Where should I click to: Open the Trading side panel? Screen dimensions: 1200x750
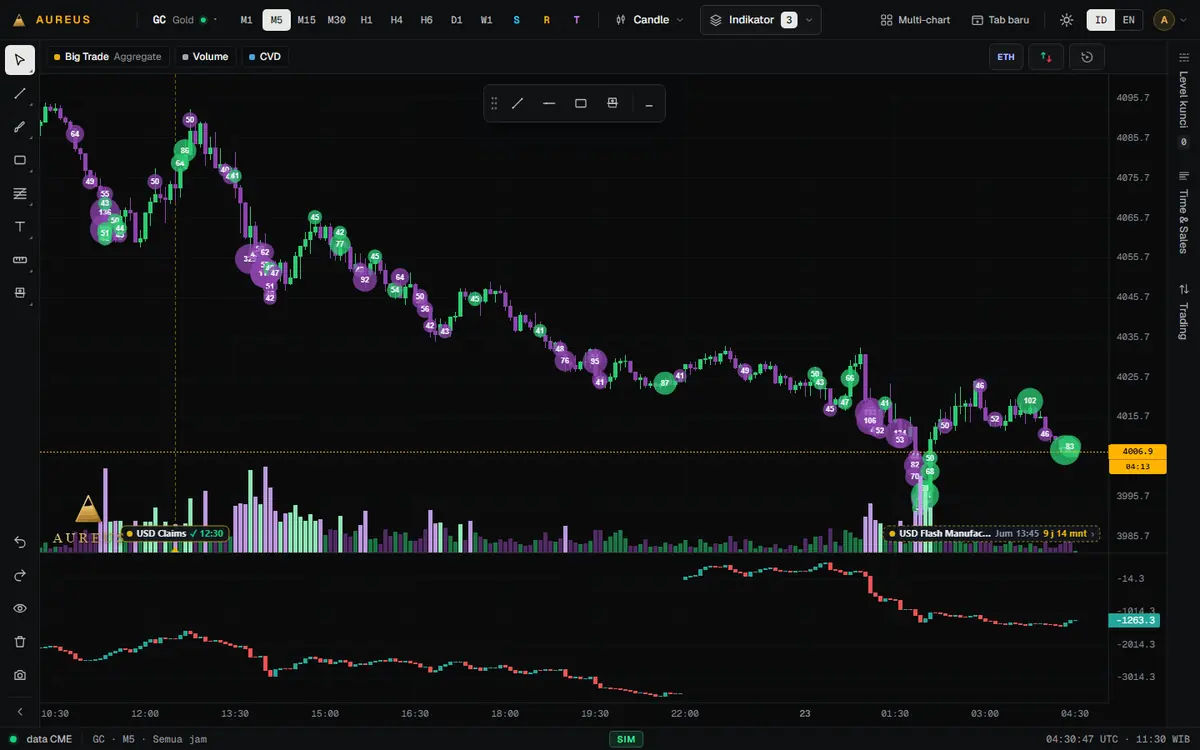pos(1184,312)
